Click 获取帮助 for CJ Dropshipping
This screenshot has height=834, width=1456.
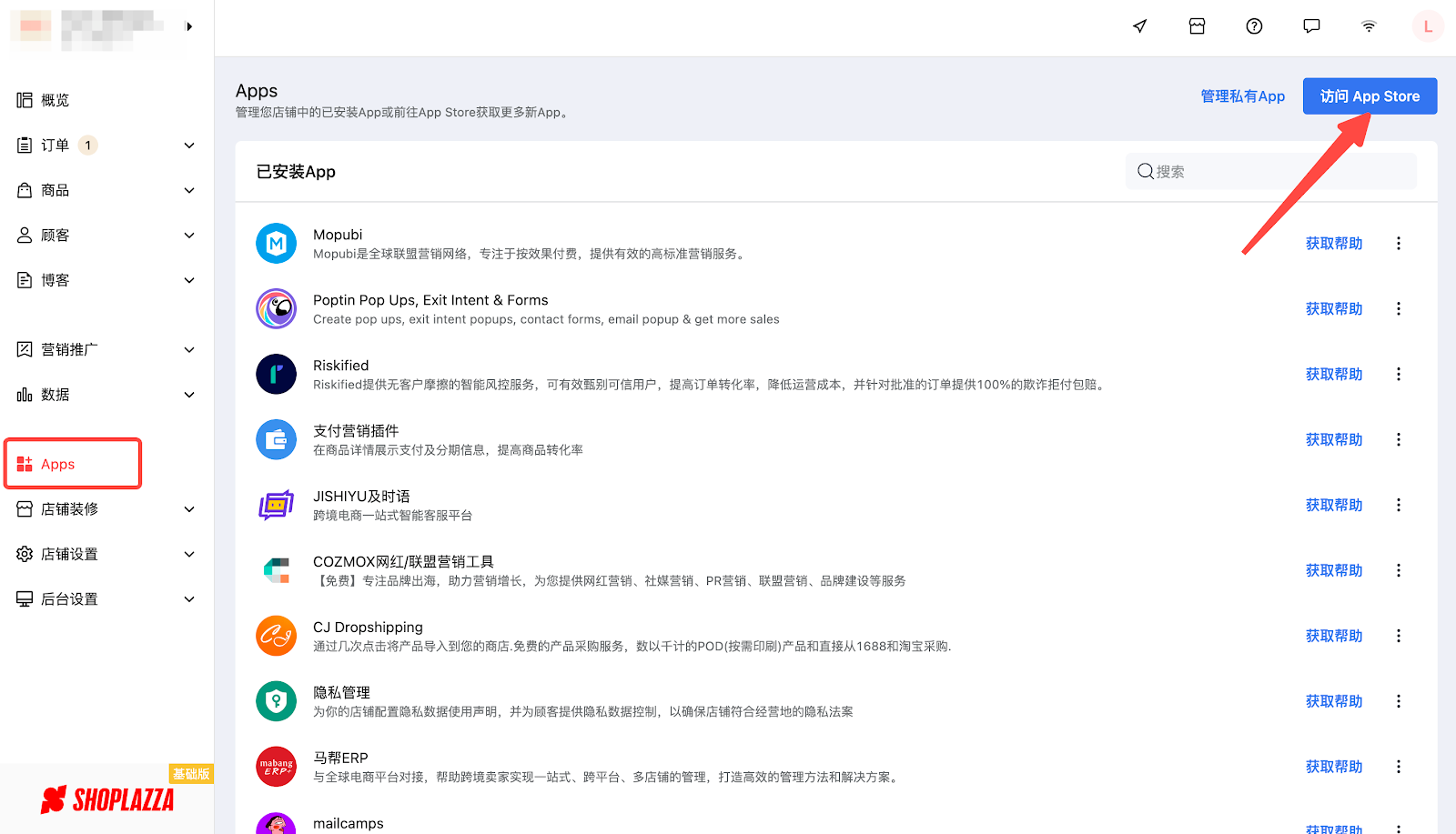point(1334,636)
